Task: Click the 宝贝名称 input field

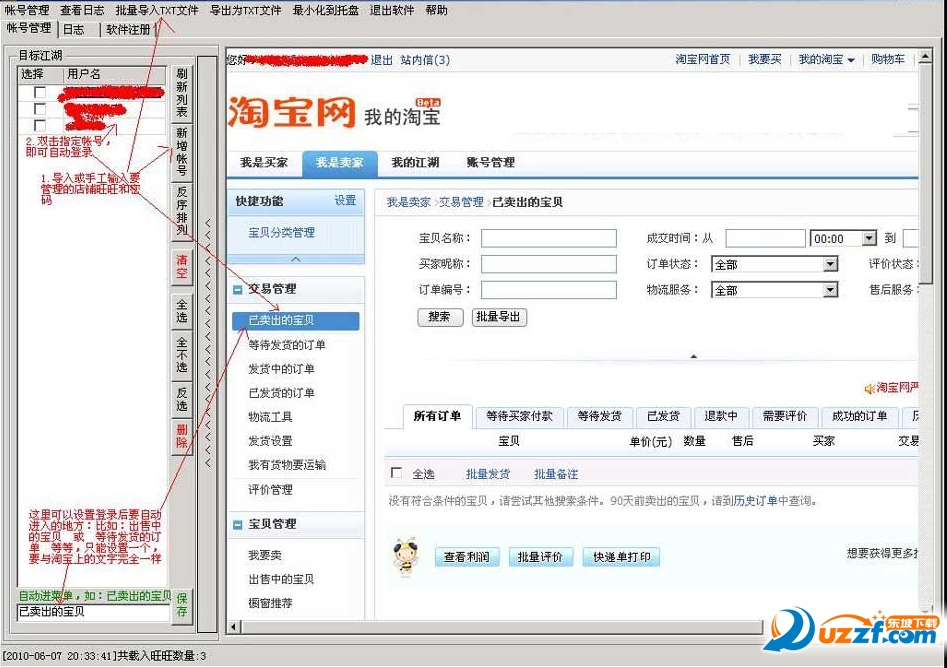Action: [x=548, y=238]
